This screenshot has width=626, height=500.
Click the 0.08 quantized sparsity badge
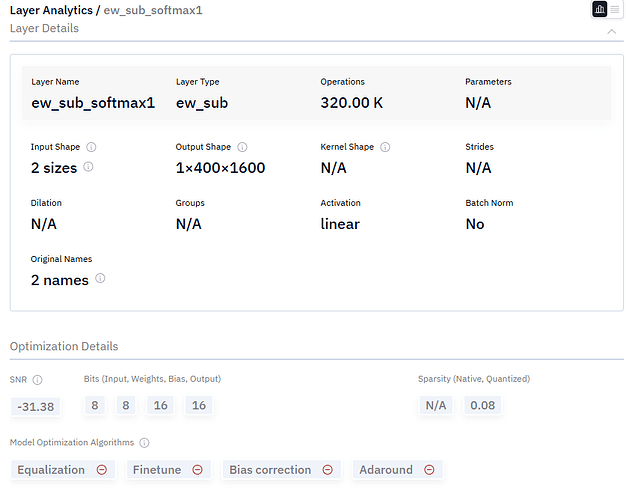coord(481,406)
